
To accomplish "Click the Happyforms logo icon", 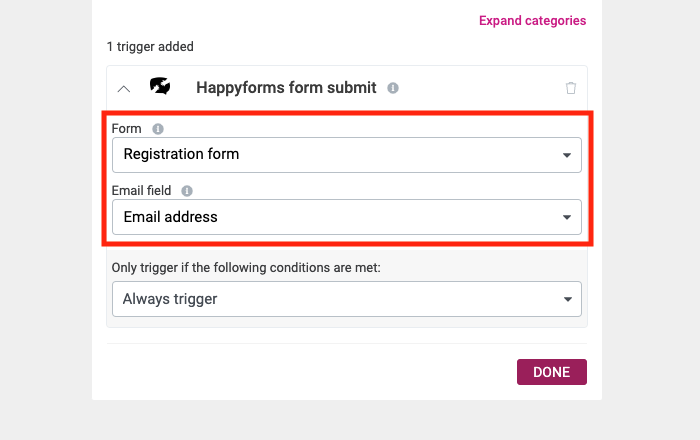I will point(160,86).
